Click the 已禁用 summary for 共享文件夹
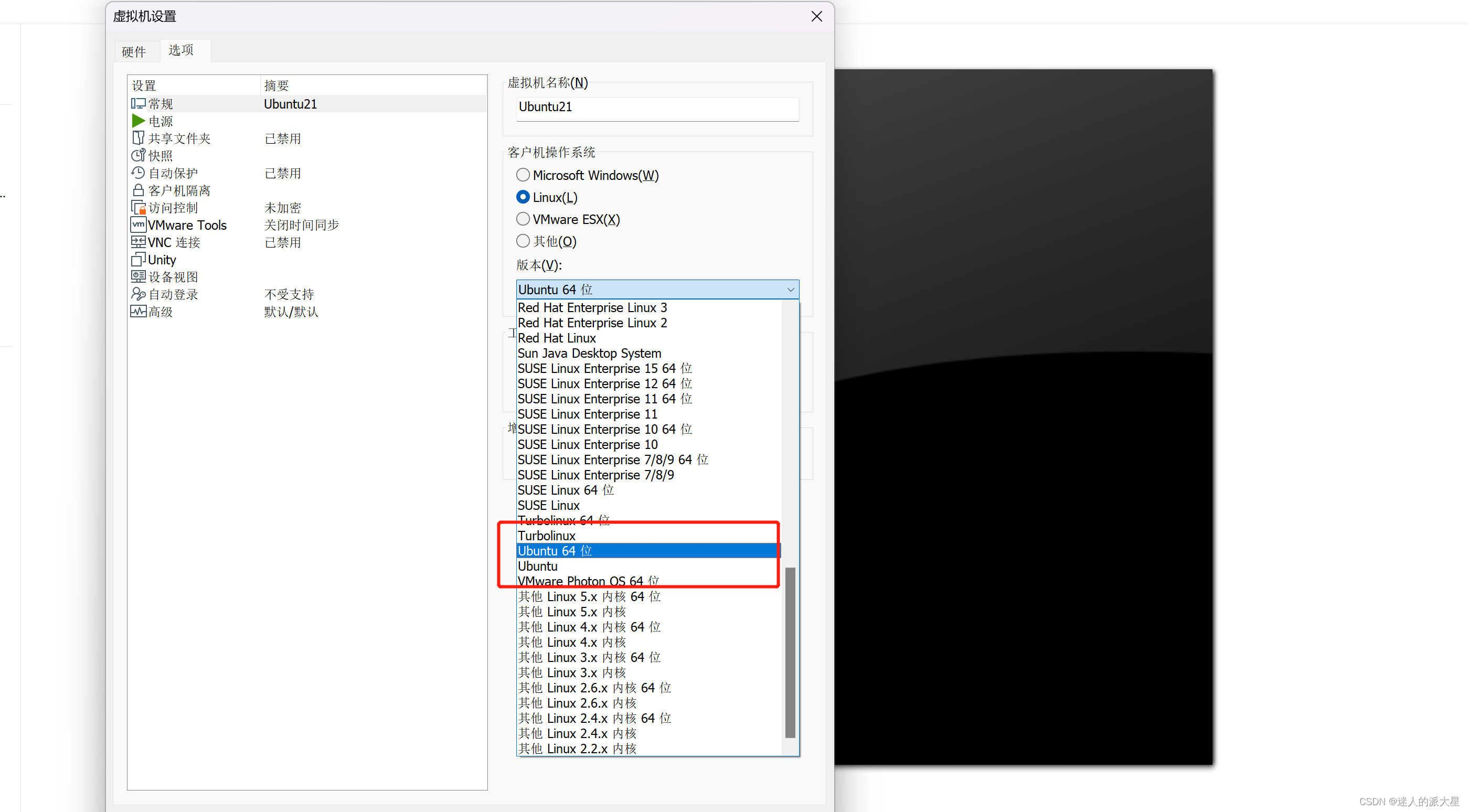 [x=283, y=138]
